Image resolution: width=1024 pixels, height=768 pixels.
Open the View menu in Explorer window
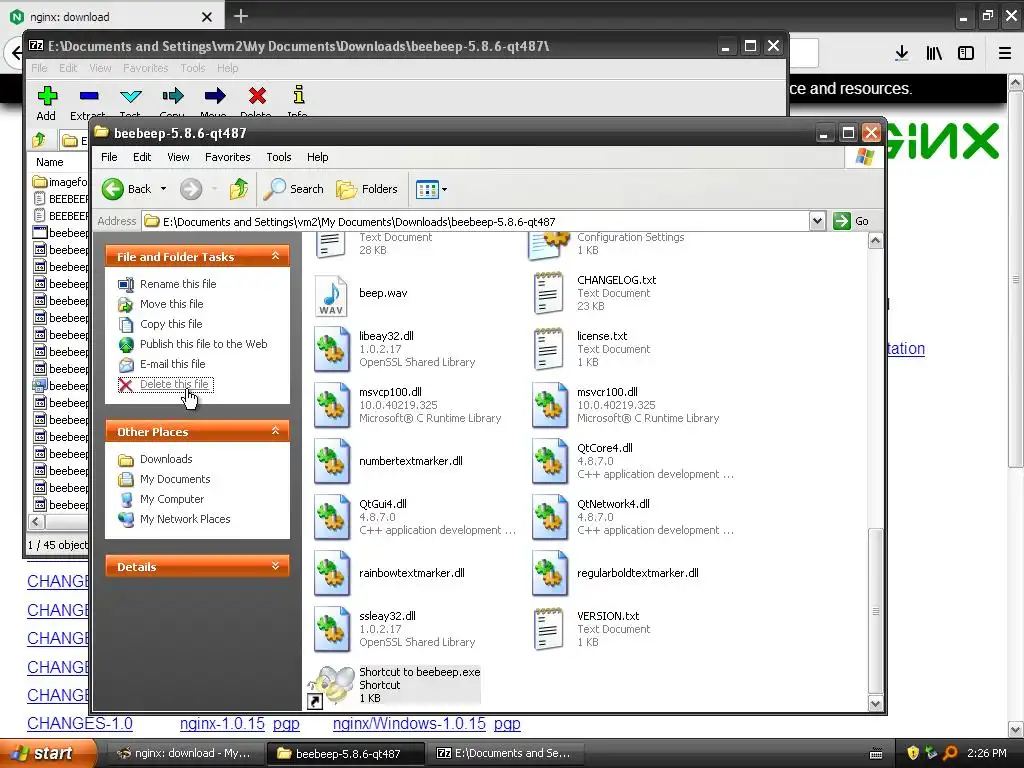coord(178,157)
